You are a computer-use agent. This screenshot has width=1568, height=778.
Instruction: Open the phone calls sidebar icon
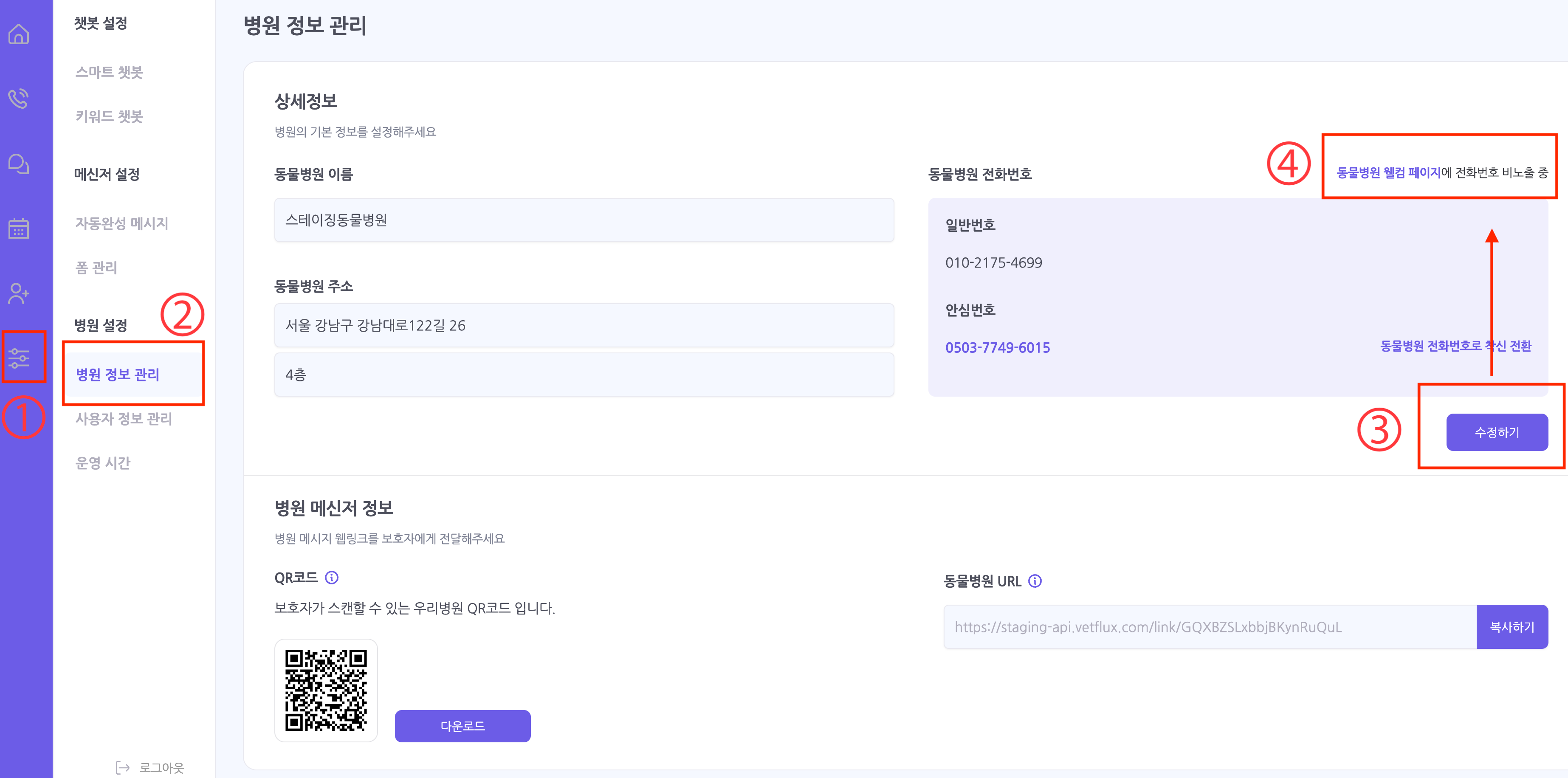19,99
